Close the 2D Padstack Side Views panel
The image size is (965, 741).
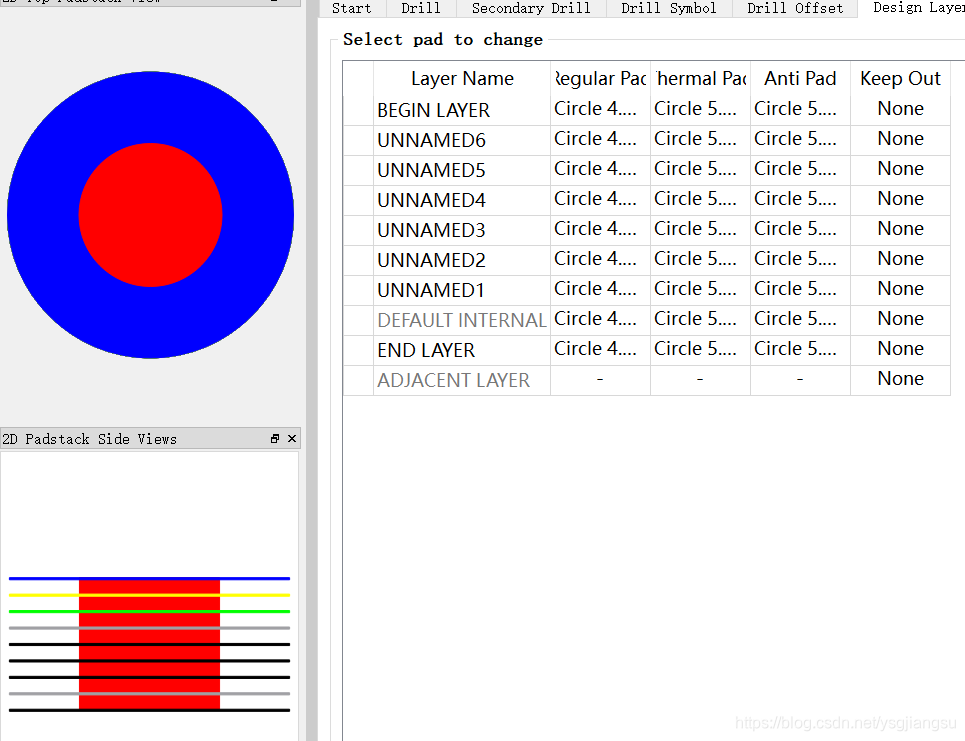click(x=292, y=439)
